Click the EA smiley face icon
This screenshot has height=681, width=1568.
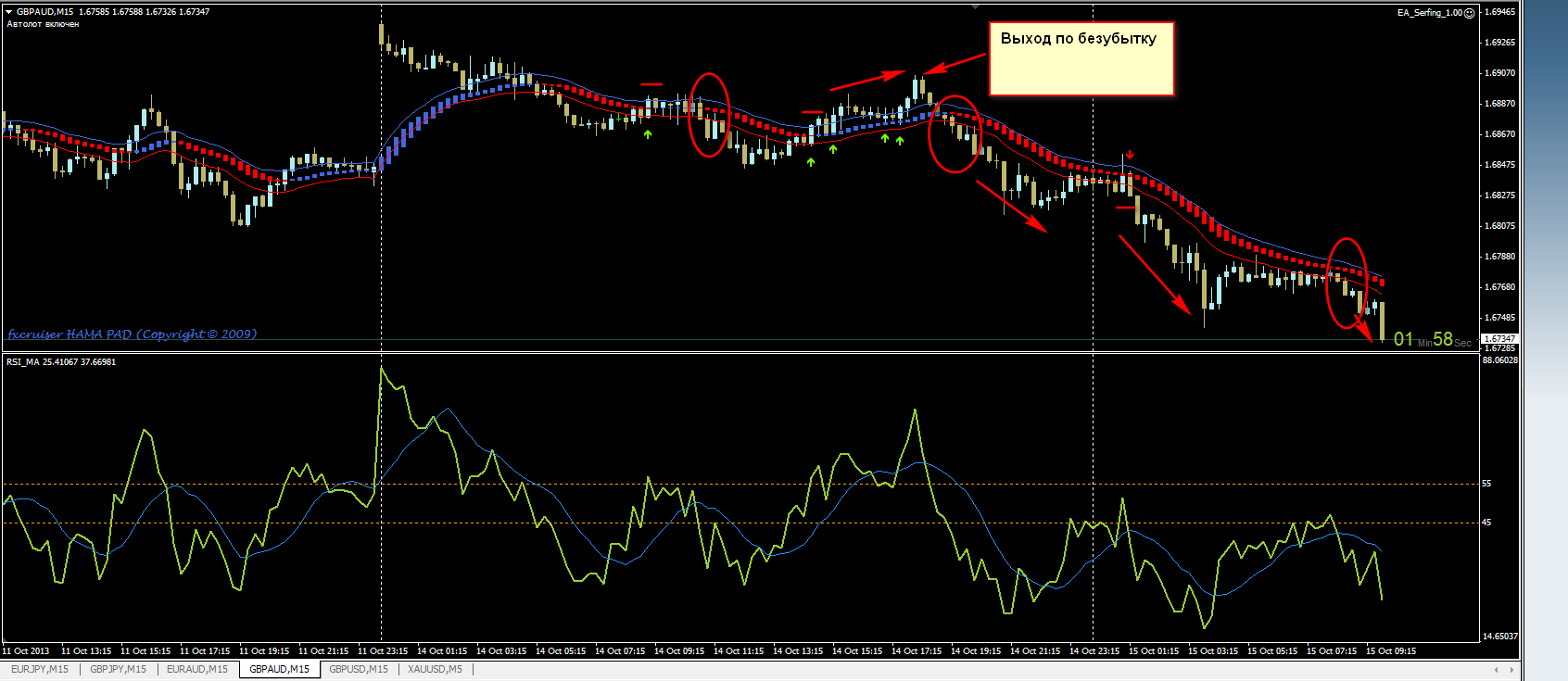click(x=1469, y=13)
